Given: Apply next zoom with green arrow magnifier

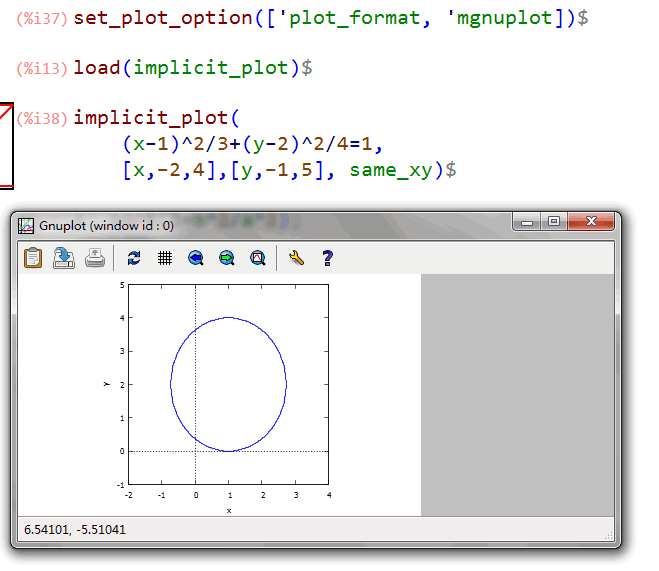Looking at the screenshot, I should click(227, 258).
